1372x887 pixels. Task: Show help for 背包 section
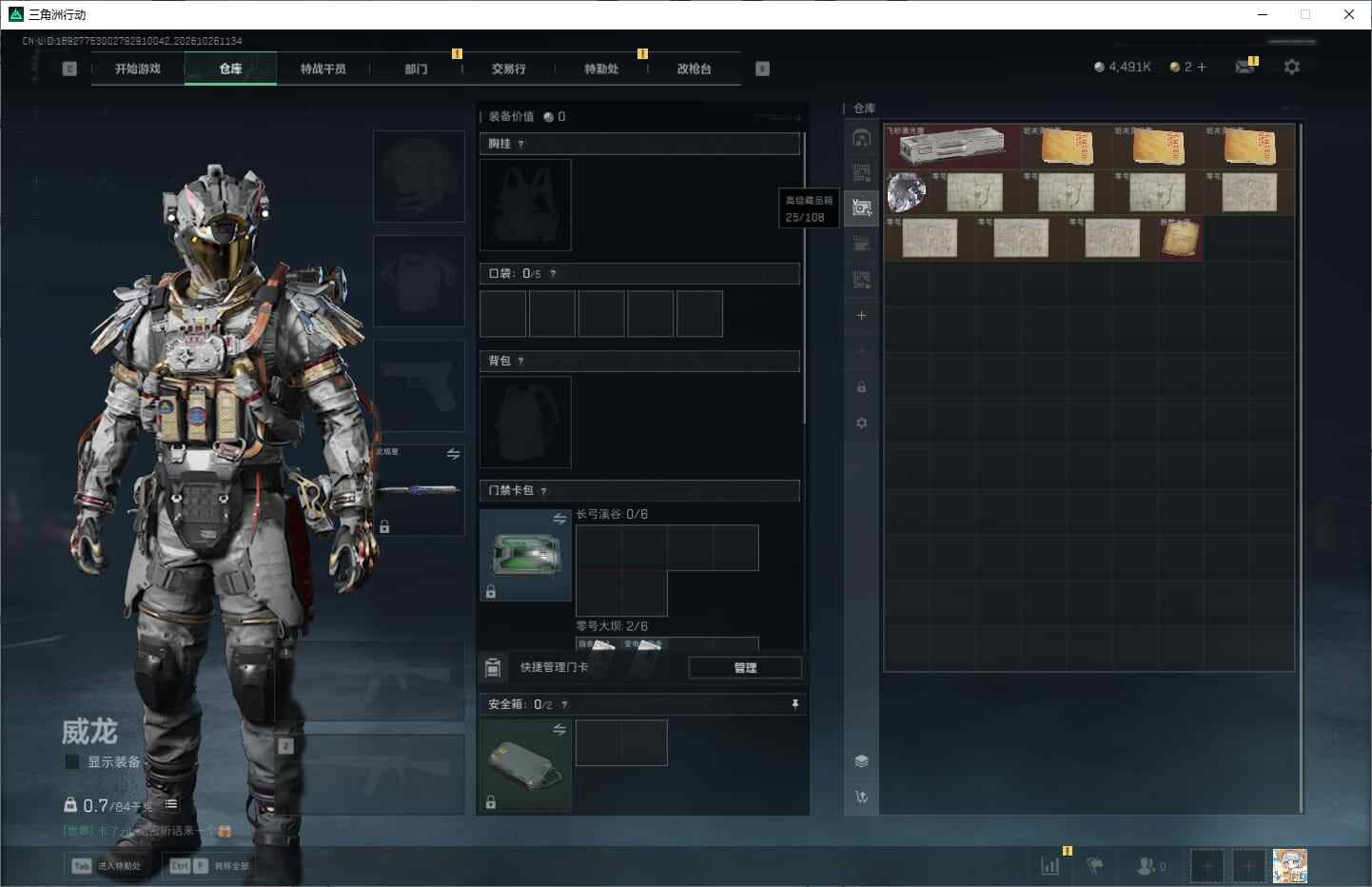(x=520, y=362)
